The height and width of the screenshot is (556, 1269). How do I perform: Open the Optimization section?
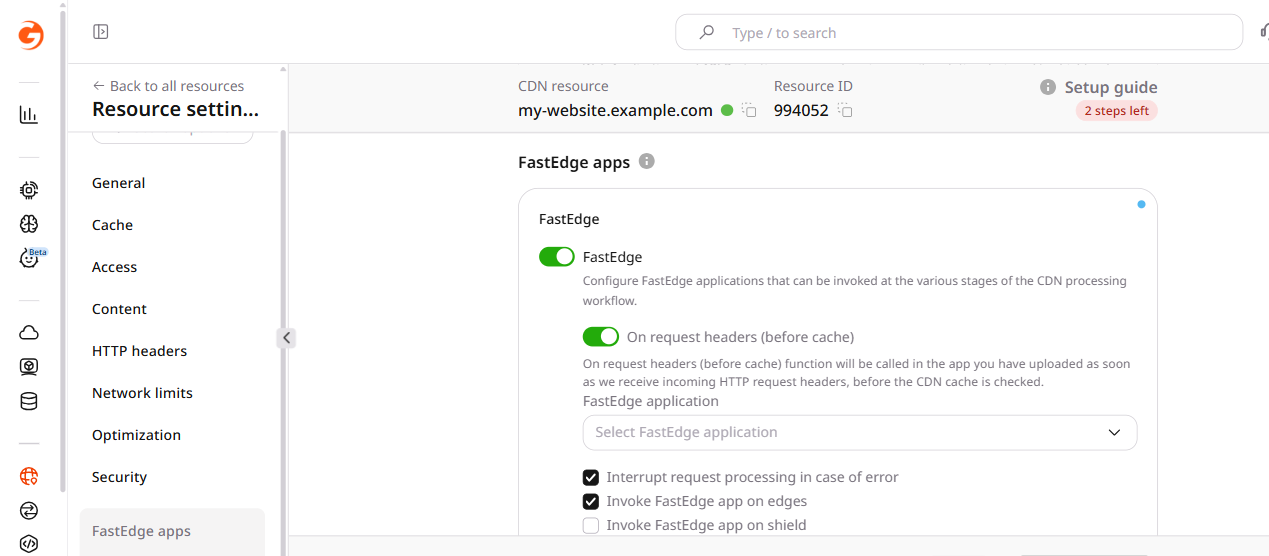click(x=136, y=435)
